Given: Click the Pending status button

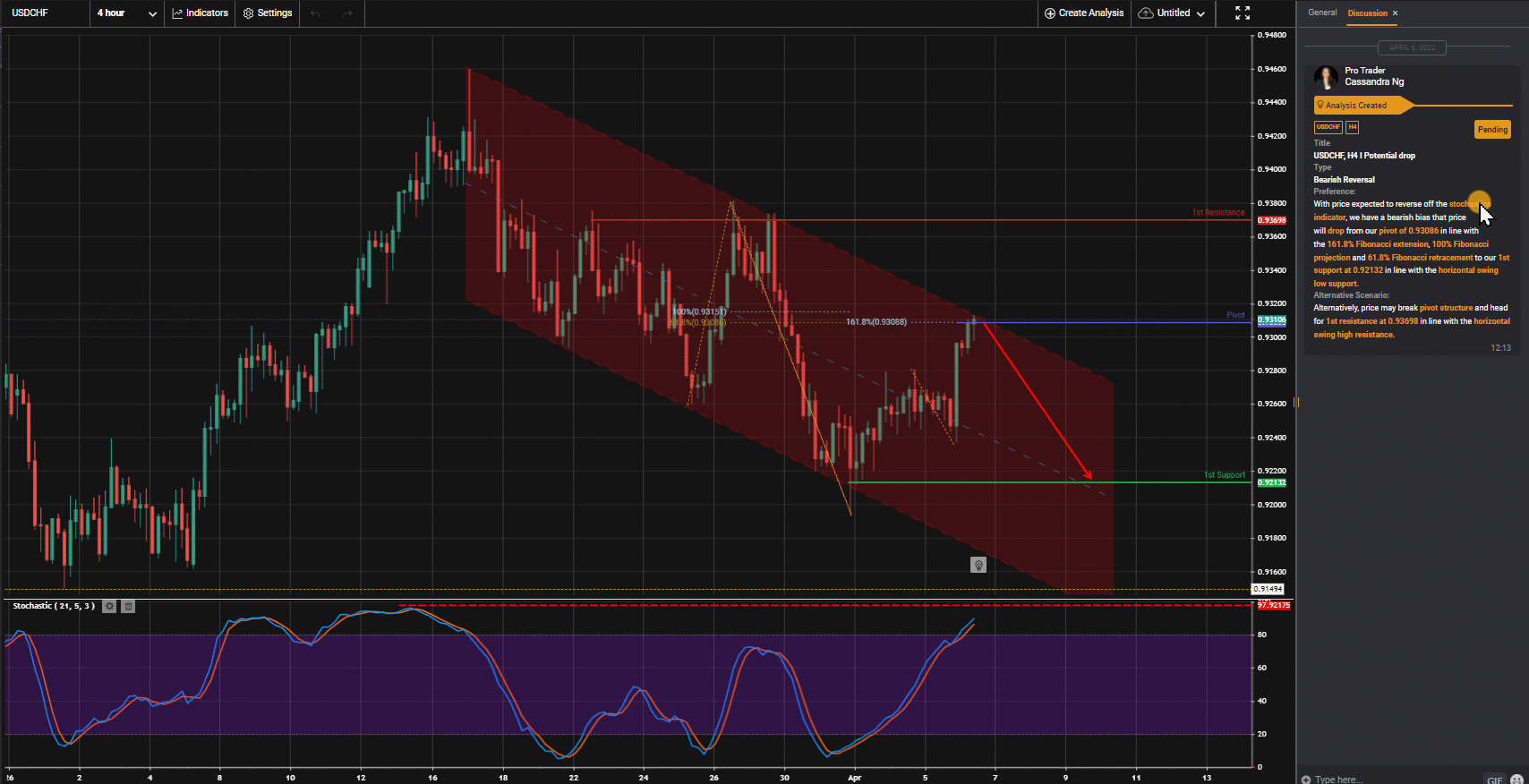Looking at the screenshot, I should click(1492, 130).
